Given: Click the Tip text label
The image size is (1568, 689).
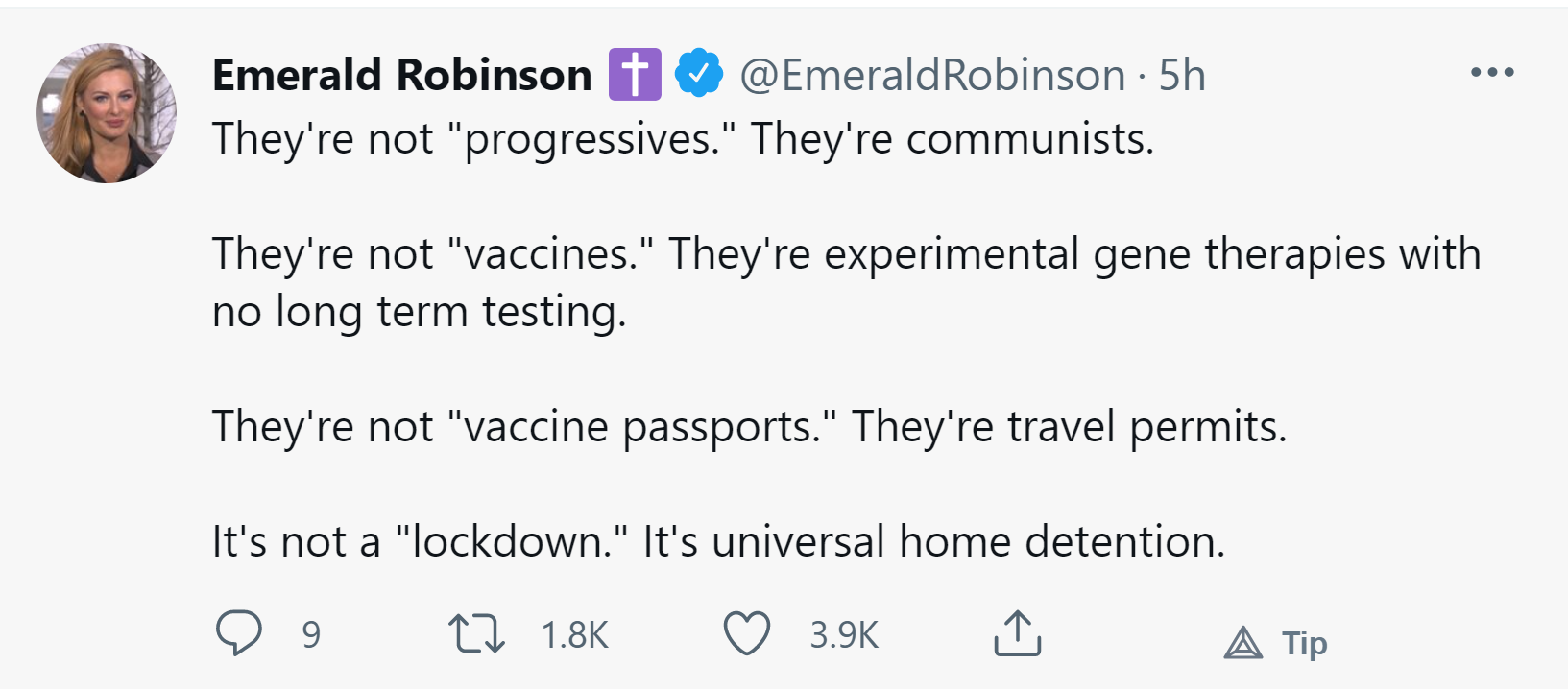Looking at the screenshot, I should point(1304,643).
